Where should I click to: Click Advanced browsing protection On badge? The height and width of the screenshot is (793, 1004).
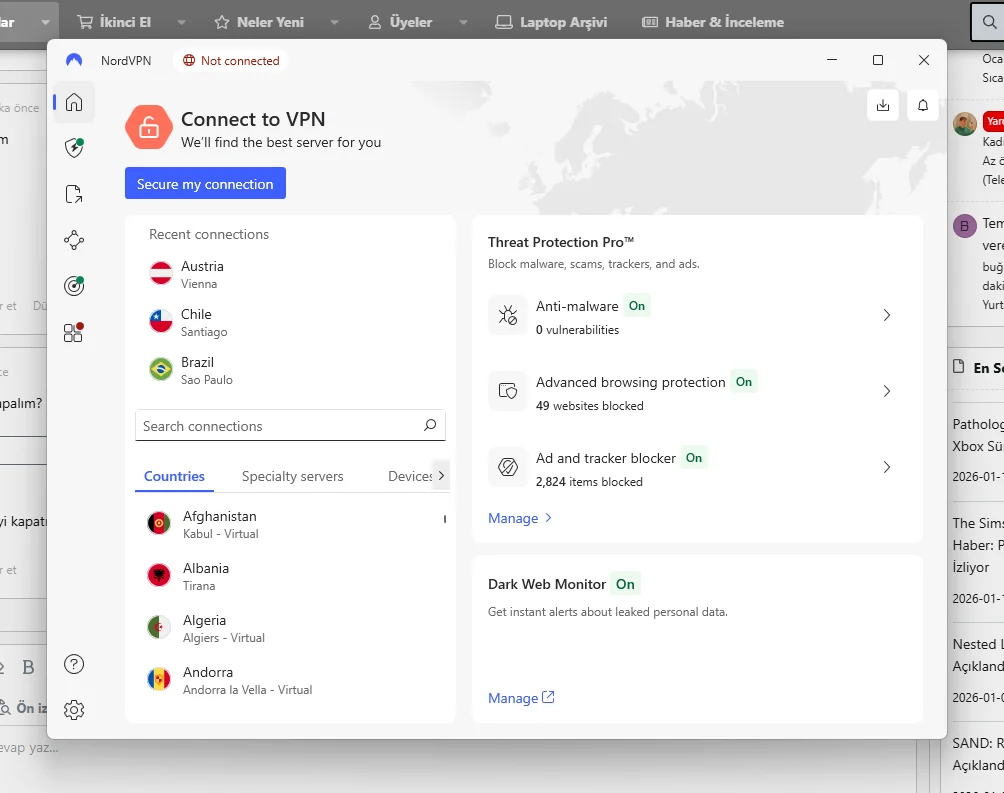click(x=743, y=382)
